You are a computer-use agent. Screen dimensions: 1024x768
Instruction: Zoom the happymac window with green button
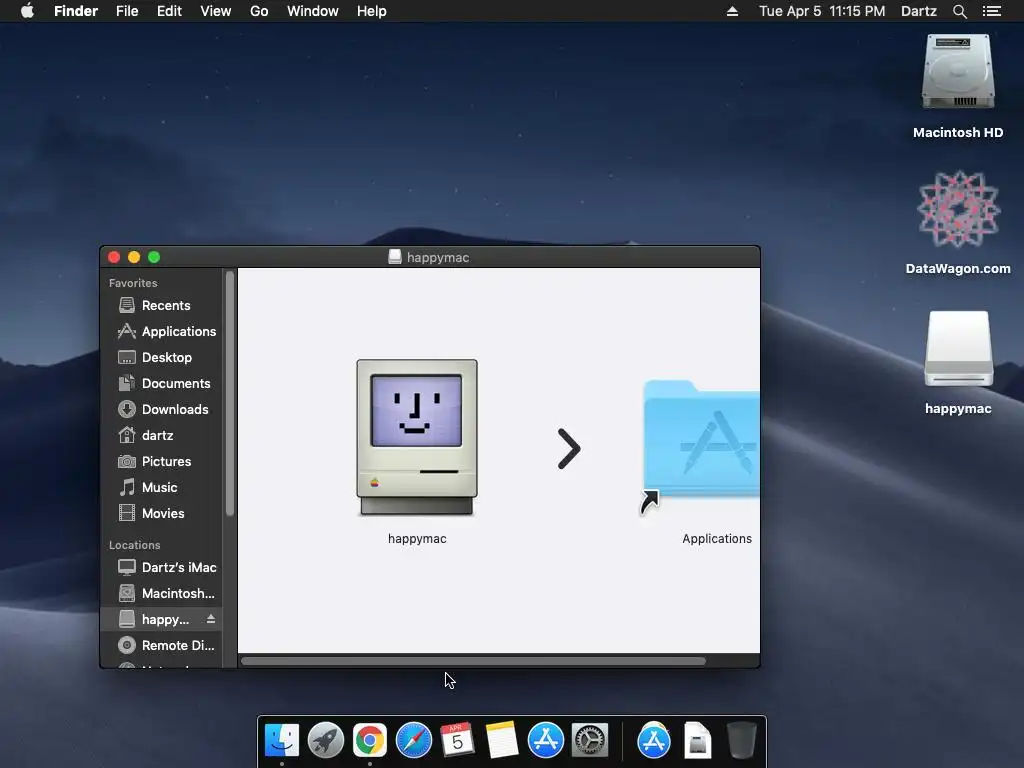pyautogui.click(x=154, y=257)
